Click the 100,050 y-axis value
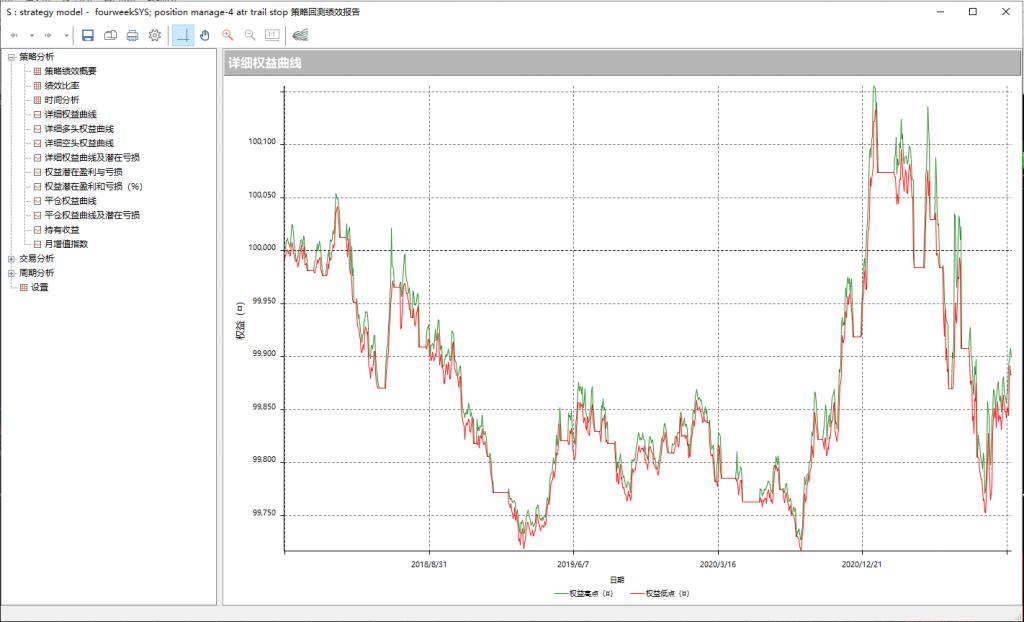Screen dimensions: 1024x622 pyautogui.click(x=264, y=195)
